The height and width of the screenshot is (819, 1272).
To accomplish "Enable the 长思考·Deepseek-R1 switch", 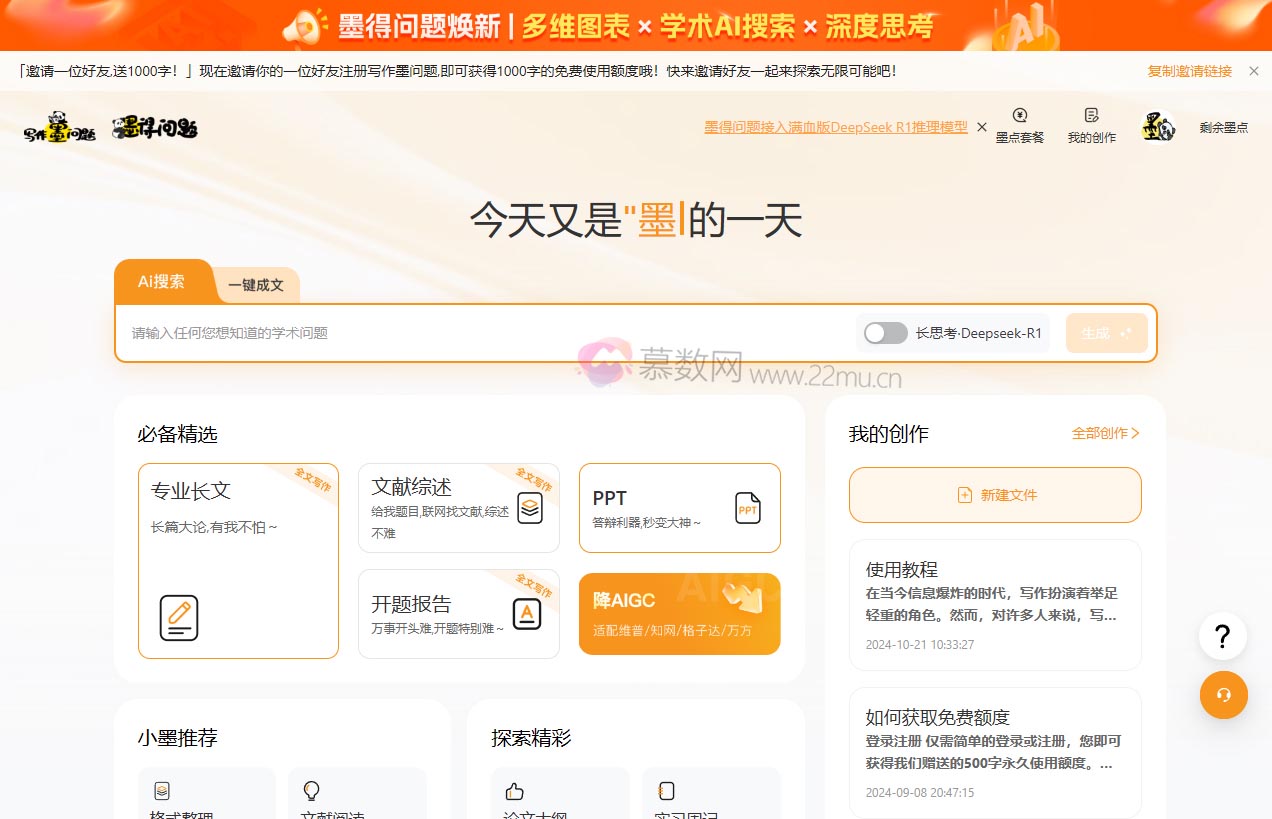I will point(884,332).
